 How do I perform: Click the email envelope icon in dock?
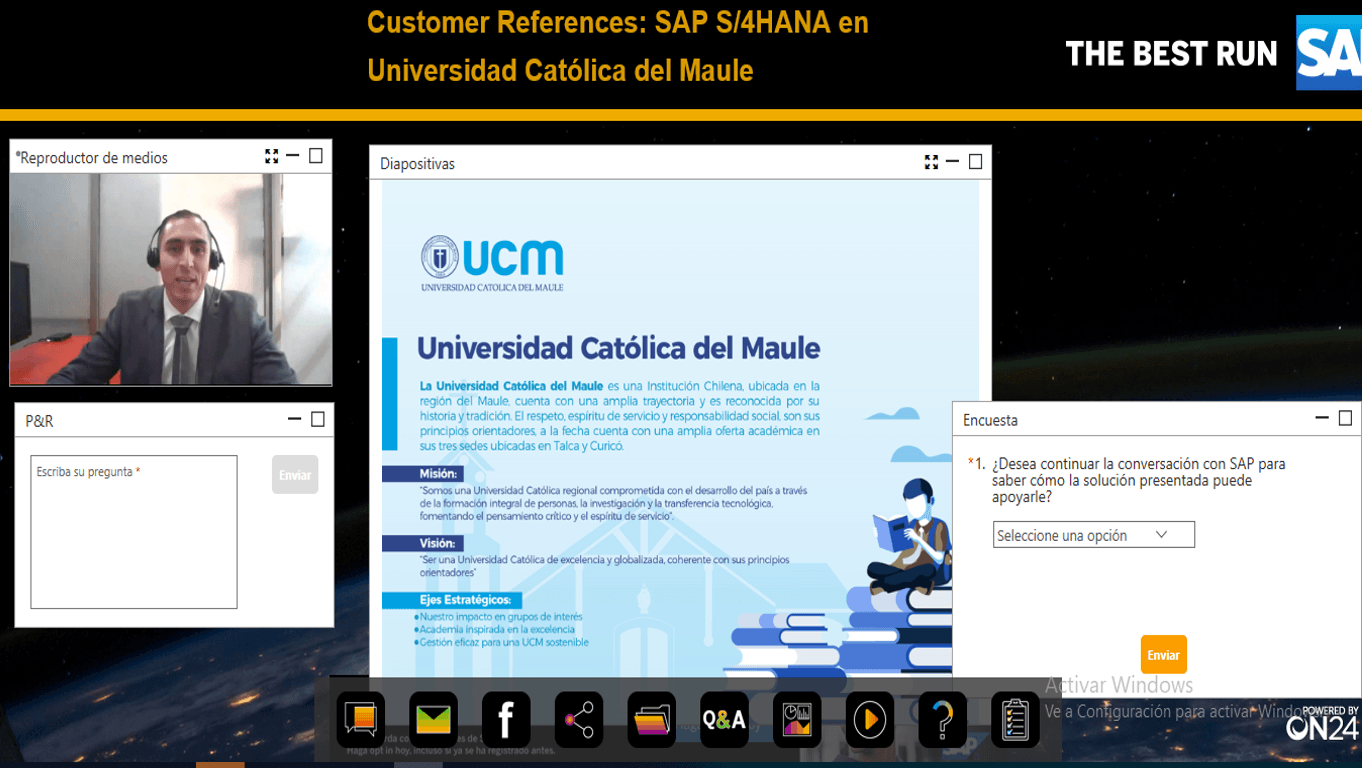point(433,719)
